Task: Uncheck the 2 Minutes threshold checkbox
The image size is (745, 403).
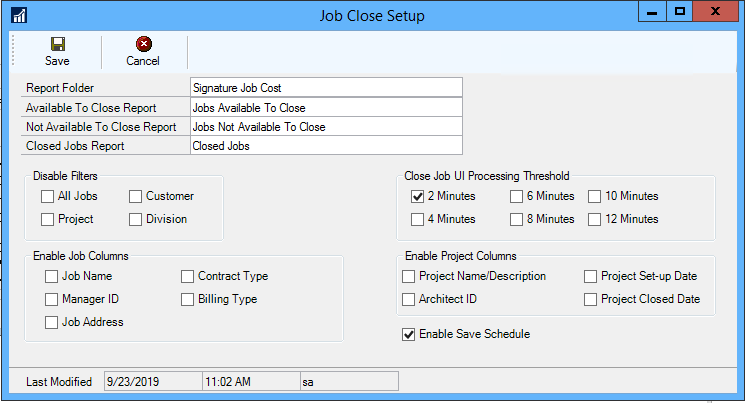Action: click(417, 196)
